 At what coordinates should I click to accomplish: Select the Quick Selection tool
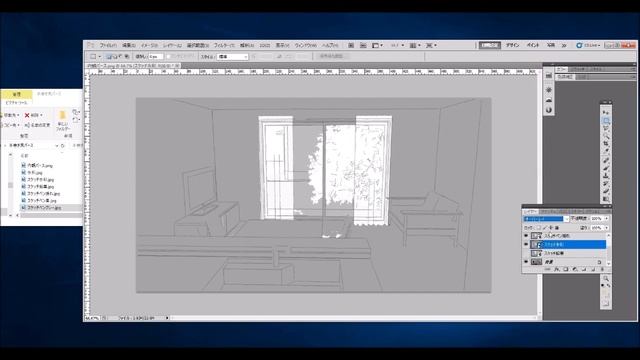[606, 136]
